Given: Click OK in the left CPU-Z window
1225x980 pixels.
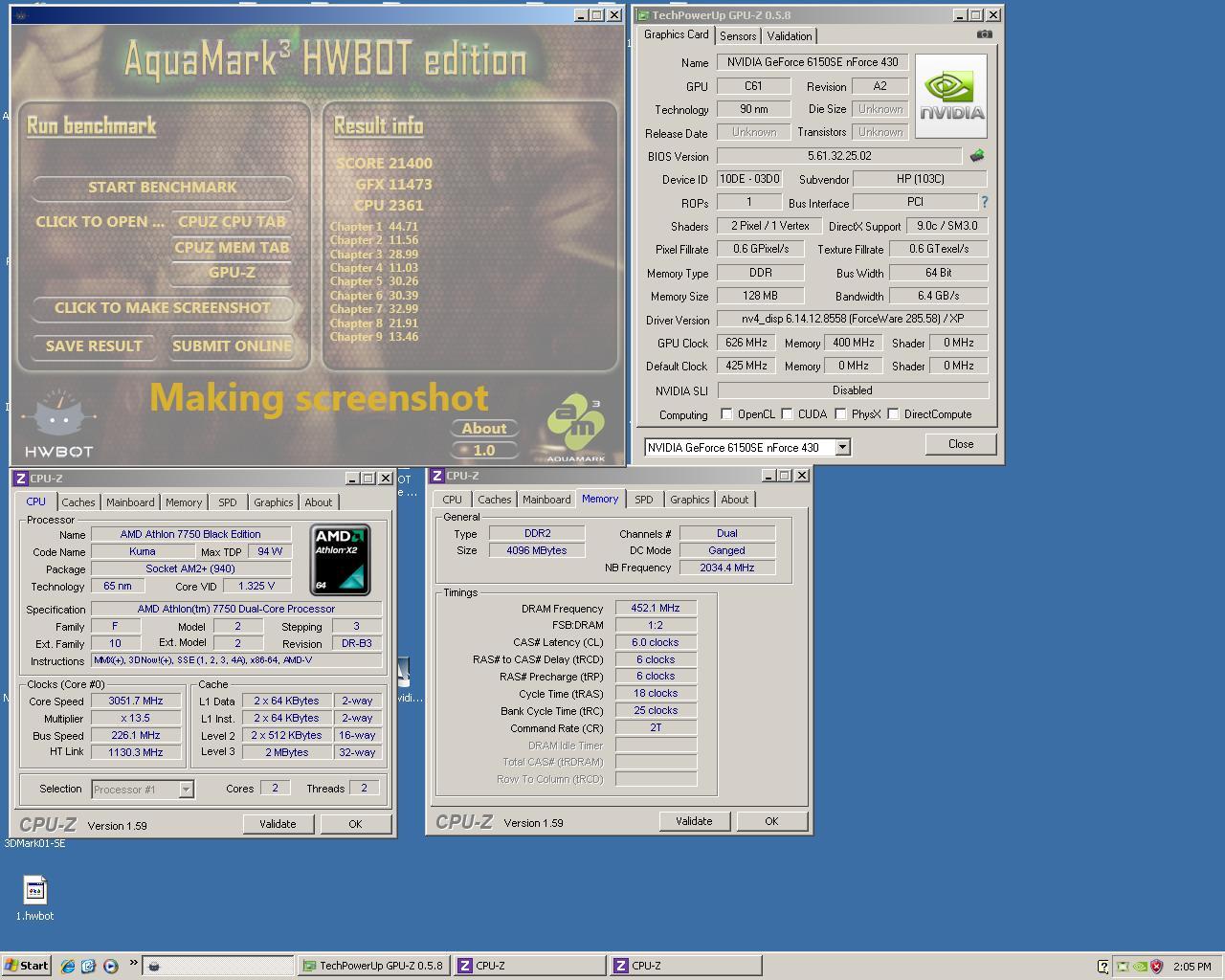Looking at the screenshot, I should (355, 824).
